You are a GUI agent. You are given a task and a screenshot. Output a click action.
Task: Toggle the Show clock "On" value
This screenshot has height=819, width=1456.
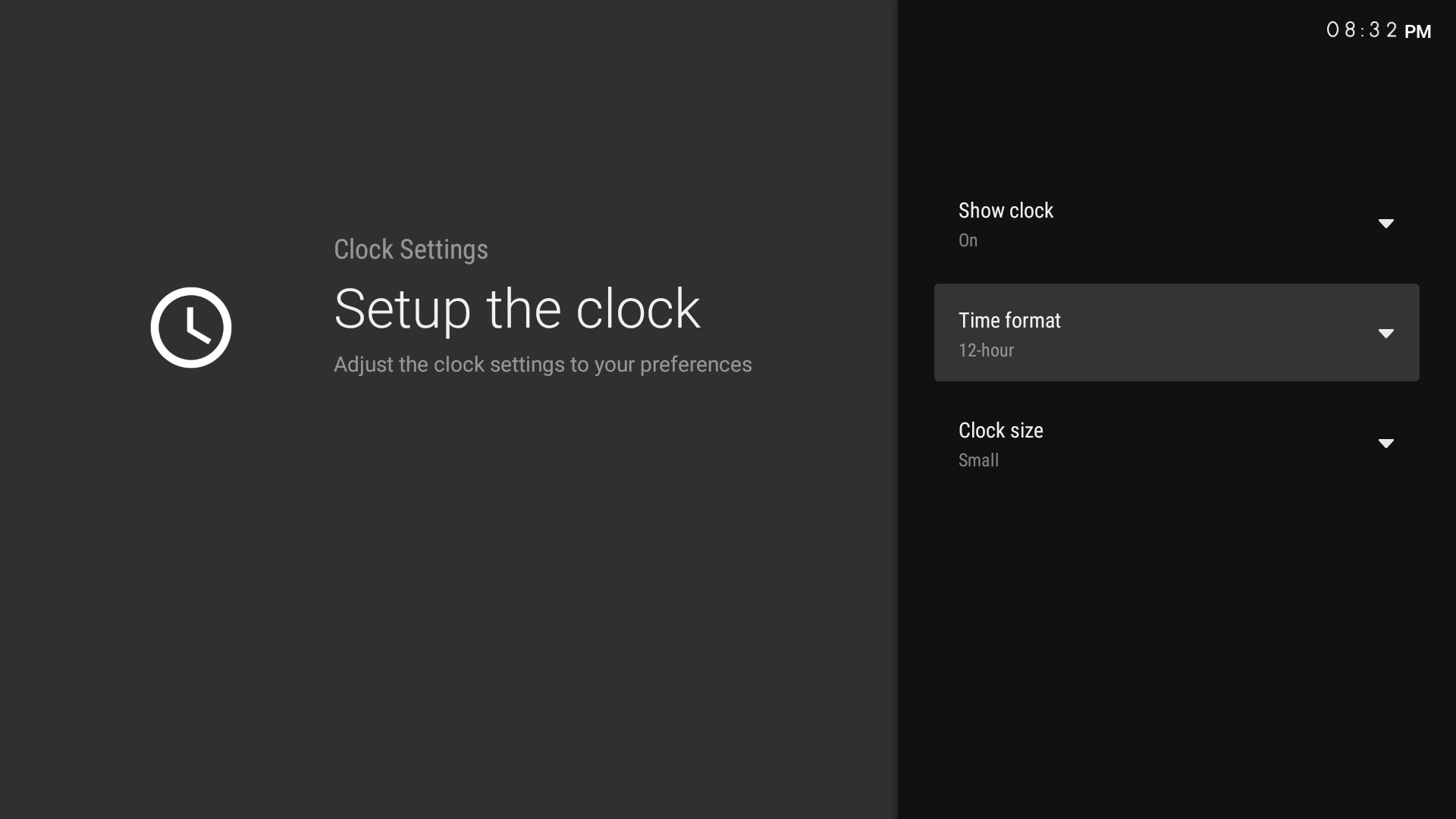point(968,240)
